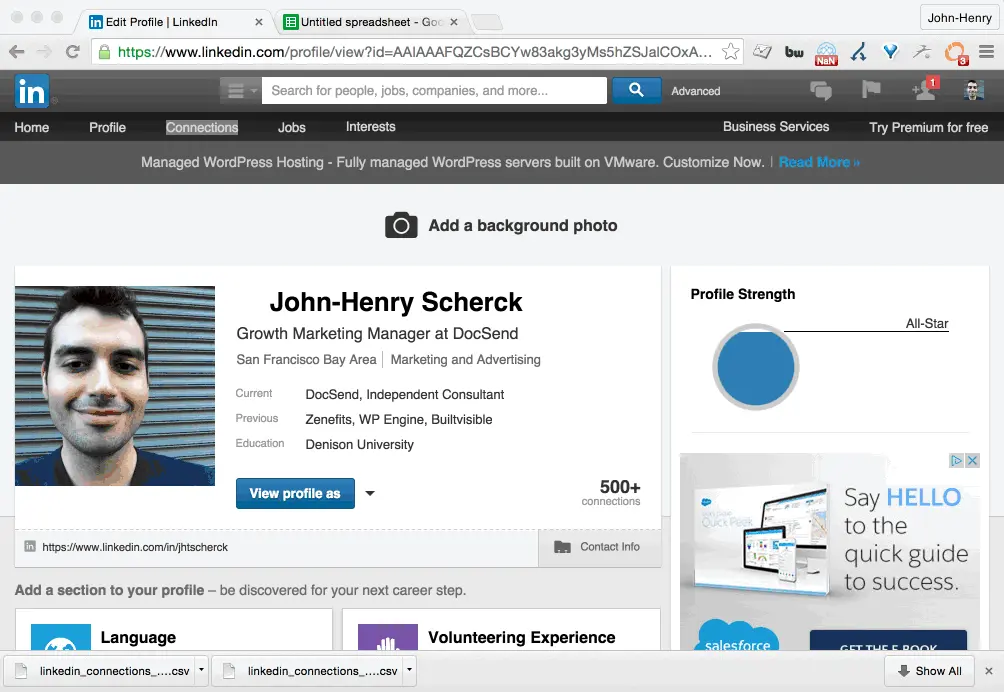This screenshot has width=1004, height=692.
Task: Open first CSV download options arrow
Action: coord(201,670)
